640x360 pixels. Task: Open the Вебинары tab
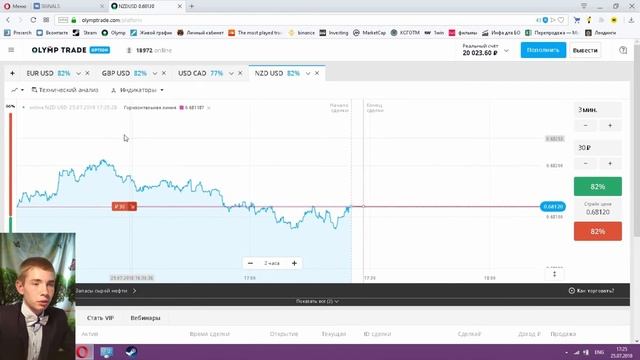pyautogui.click(x=145, y=318)
